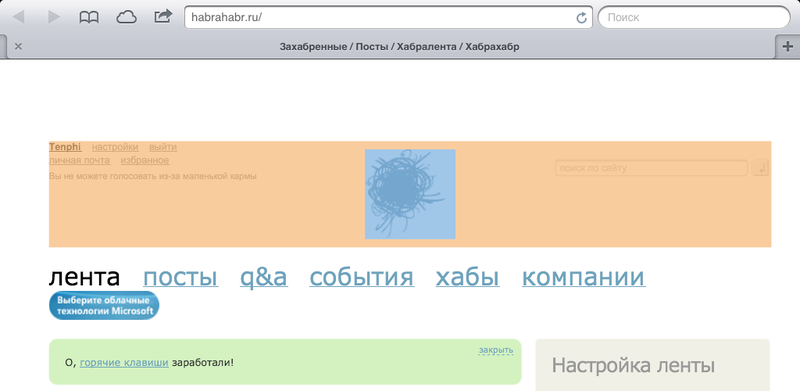Go back with the Safari back arrow
The width and height of the screenshot is (800, 391).
(18, 17)
